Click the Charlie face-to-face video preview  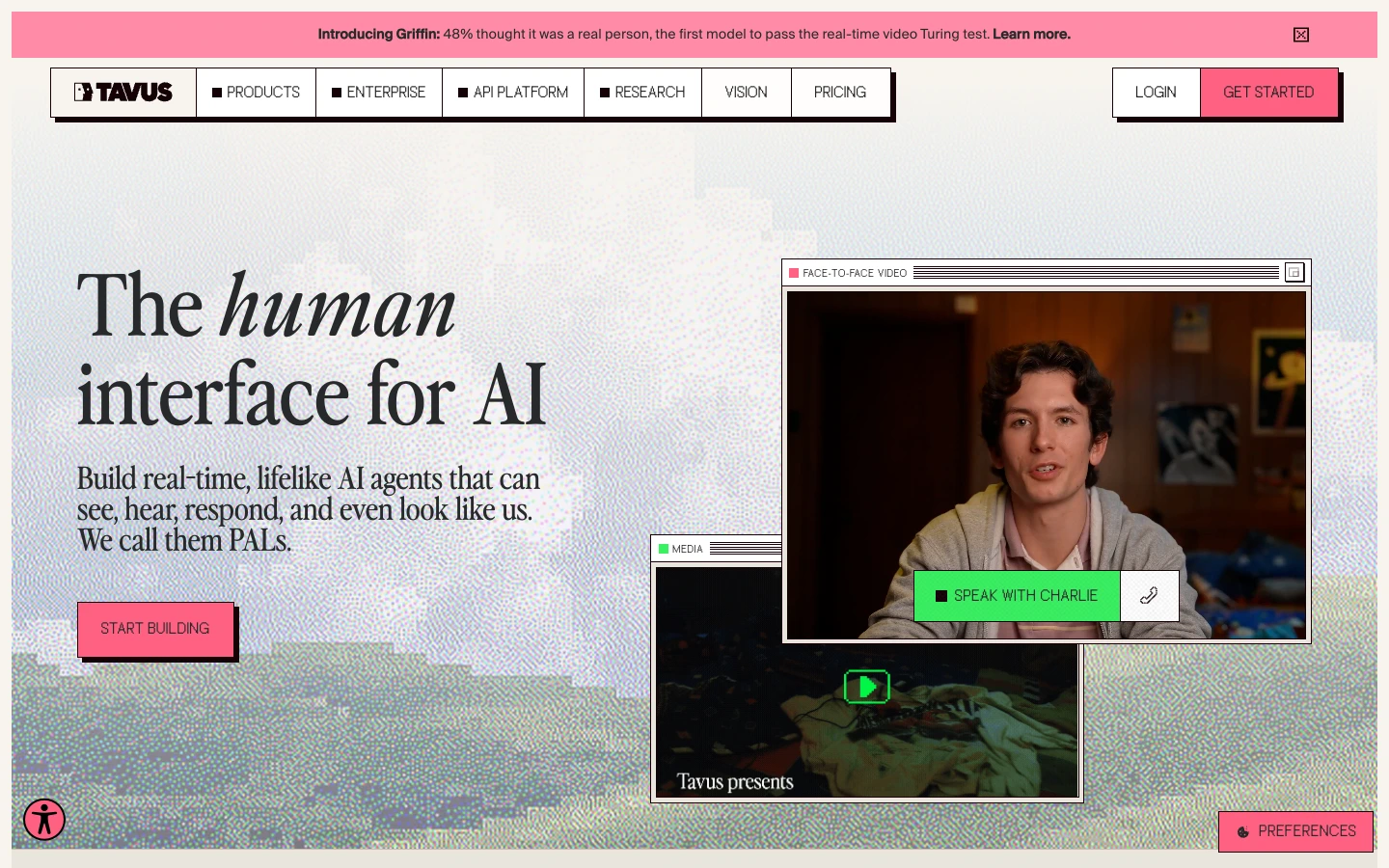point(1047,465)
